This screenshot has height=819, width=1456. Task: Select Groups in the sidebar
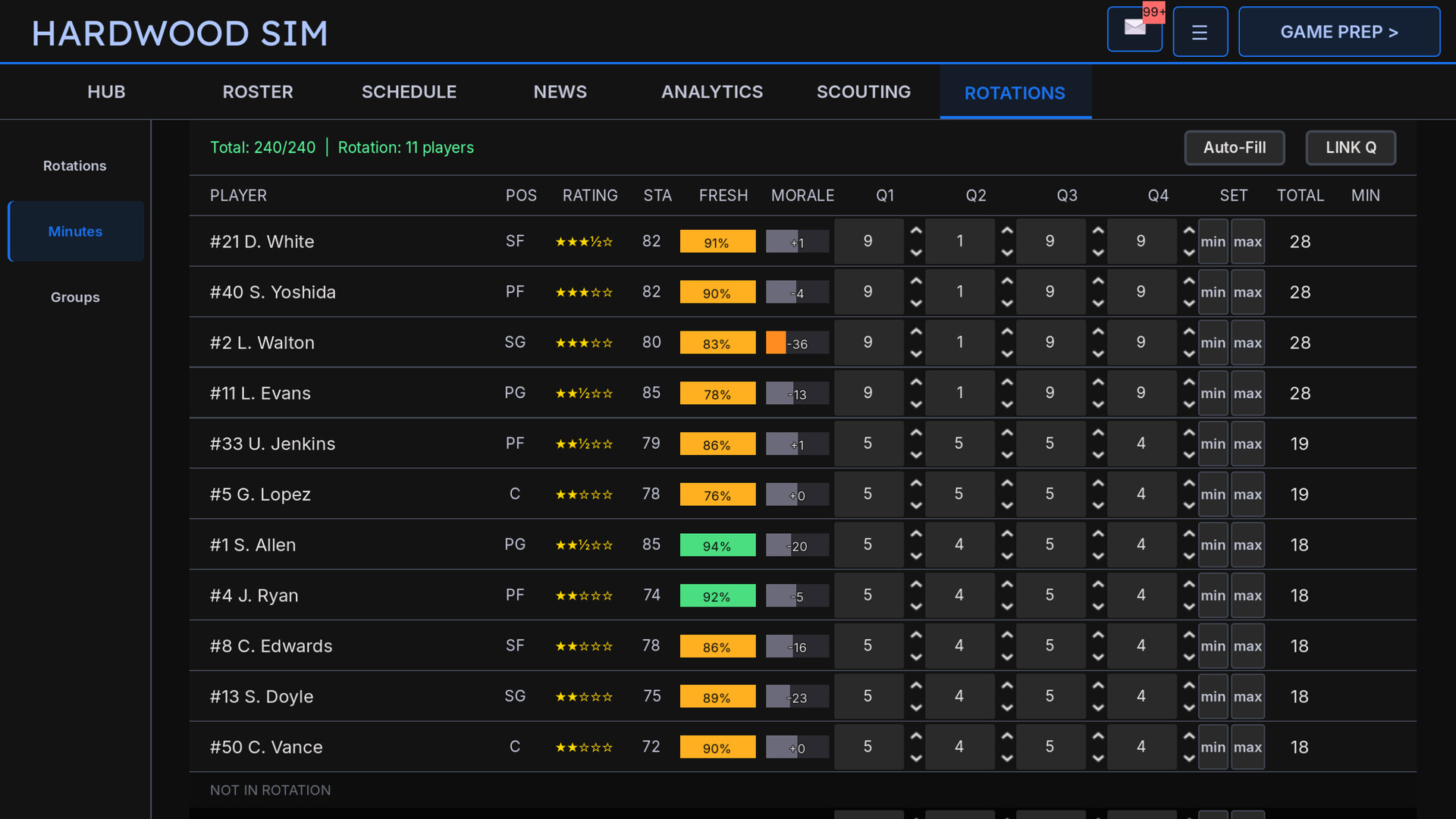click(75, 297)
